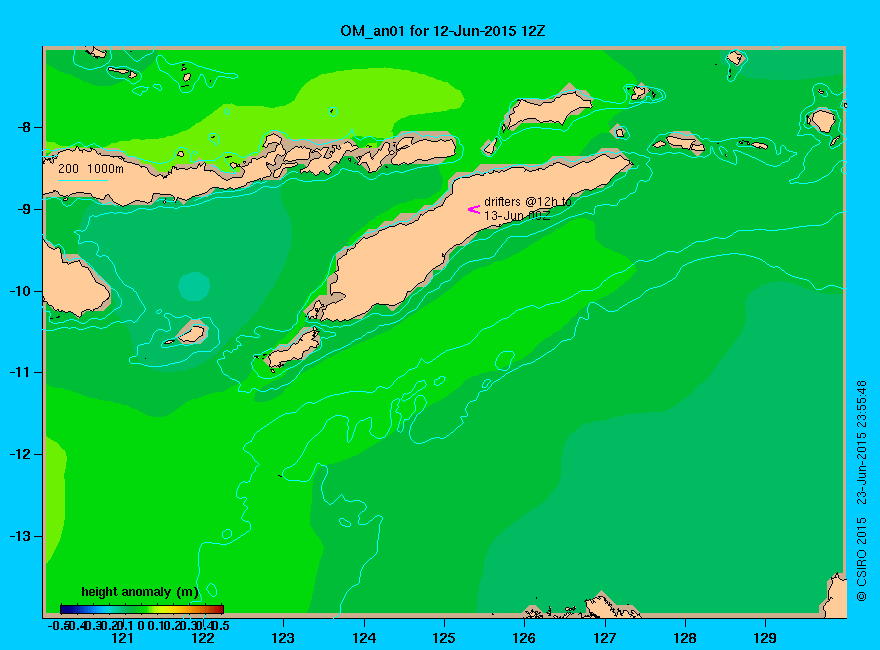Click latitude label "-8" on the left axis

(24, 127)
